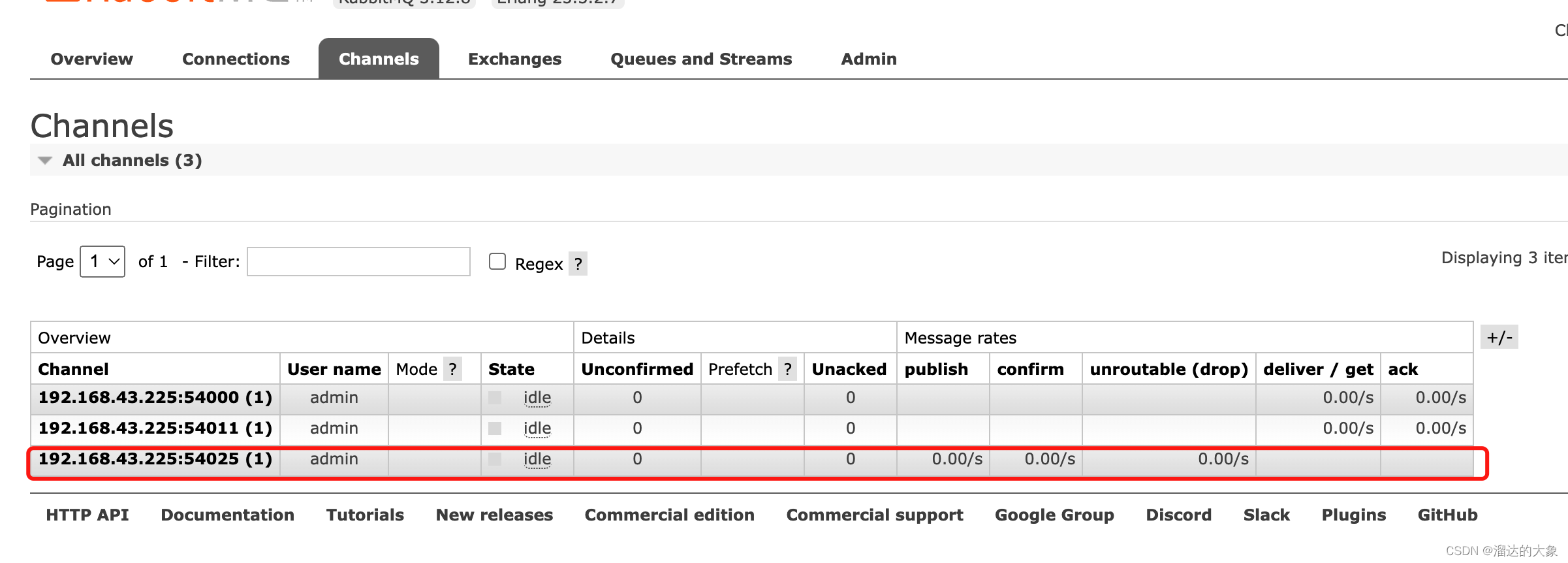
Task: Open channel 192.168.43.225:54025 (1)
Action: [x=155, y=459]
